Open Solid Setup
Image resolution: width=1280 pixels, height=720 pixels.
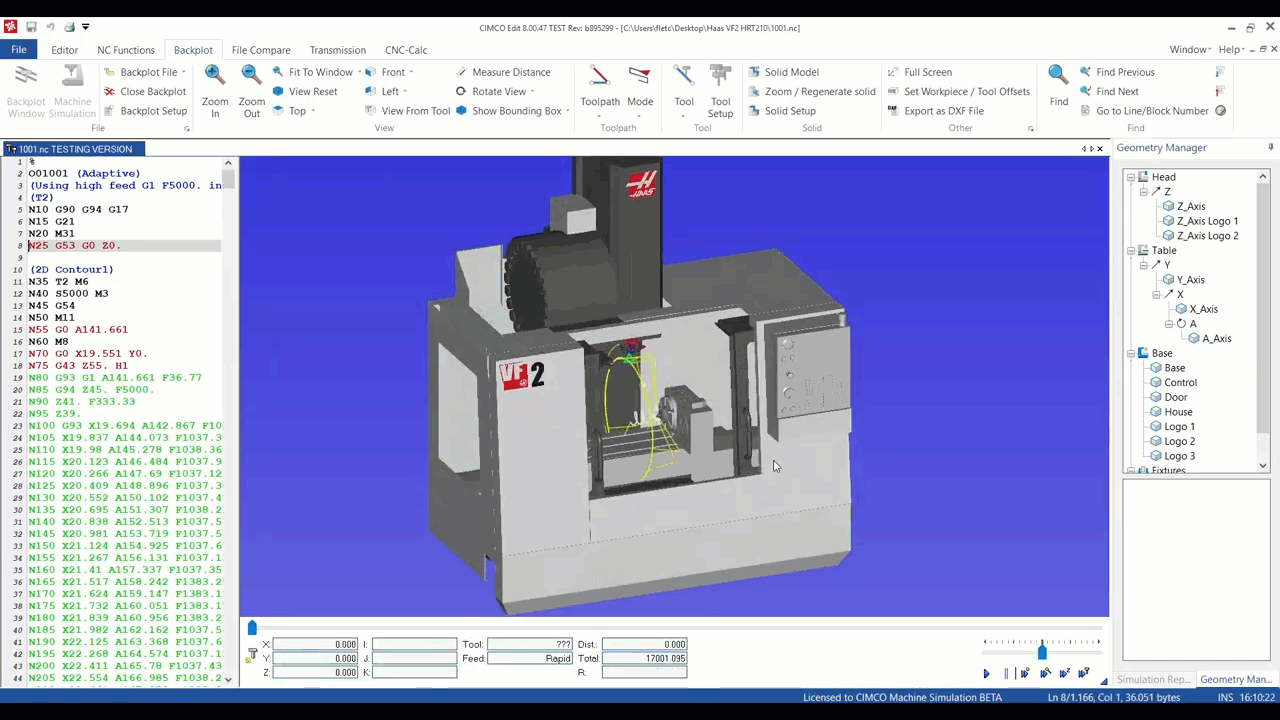[x=782, y=111]
